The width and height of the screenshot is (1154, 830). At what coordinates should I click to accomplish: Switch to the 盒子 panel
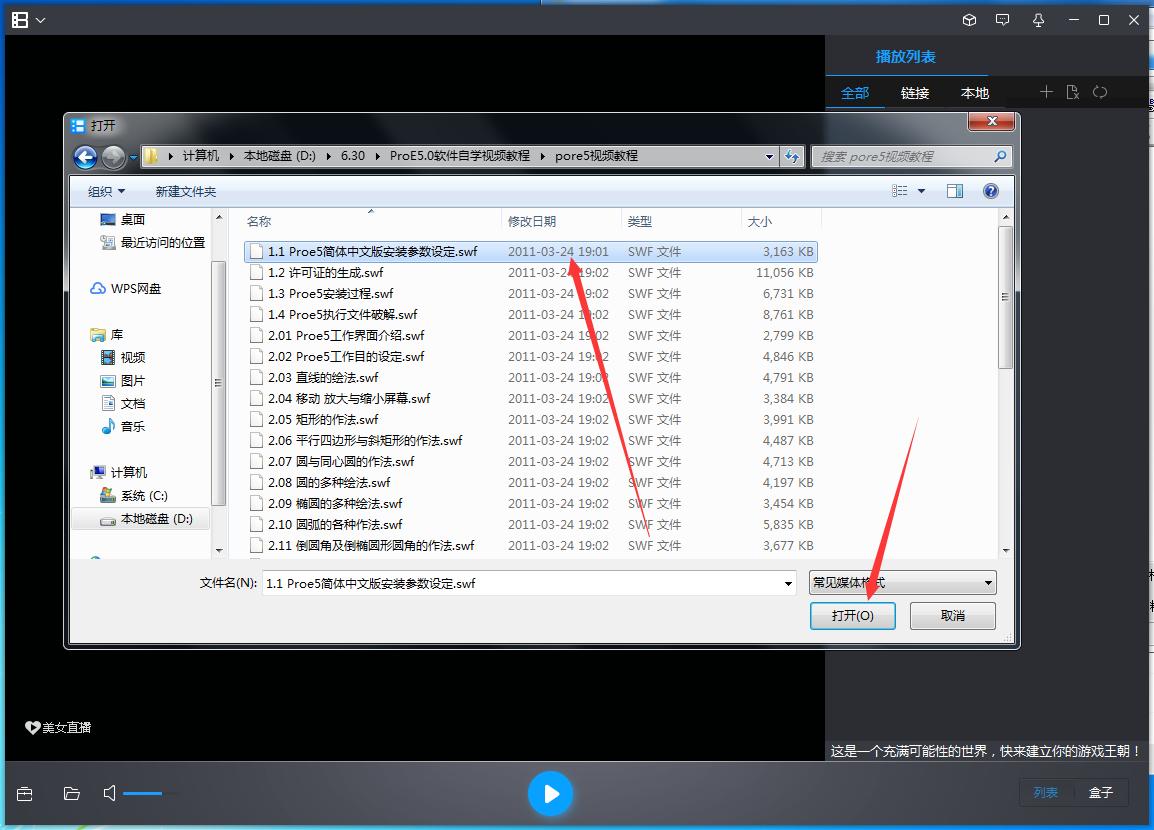click(x=1101, y=792)
